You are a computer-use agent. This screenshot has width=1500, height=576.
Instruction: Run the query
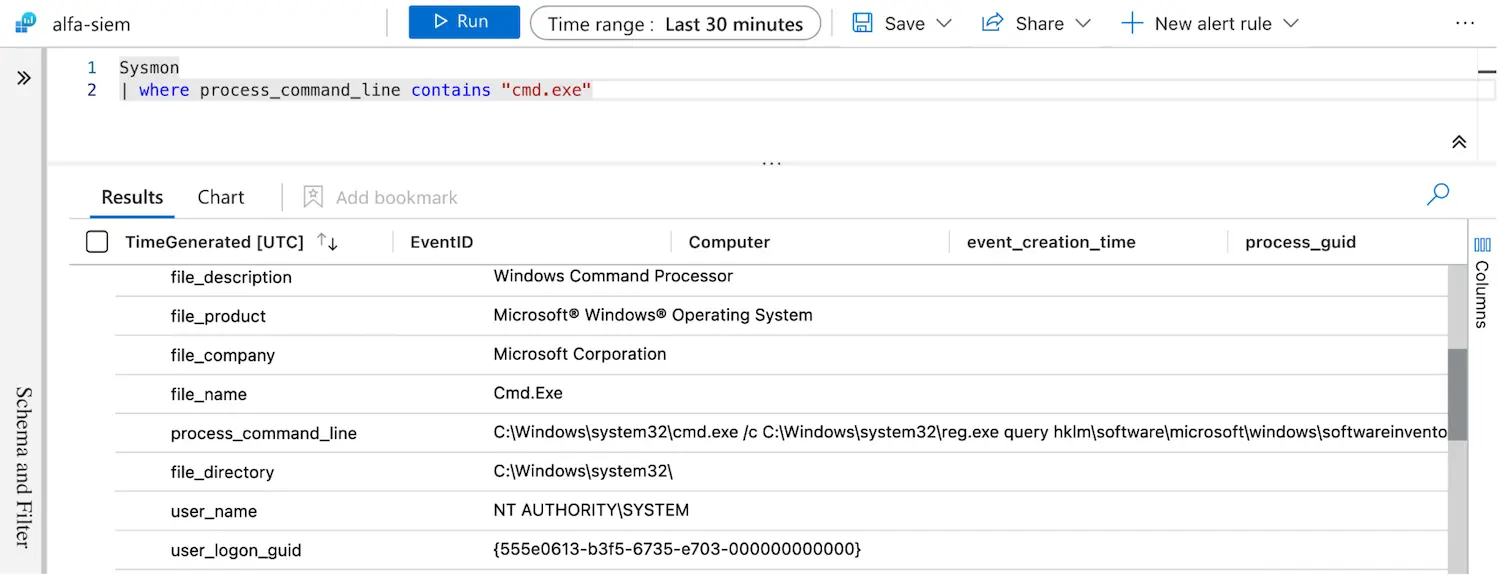pyautogui.click(x=464, y=22)
